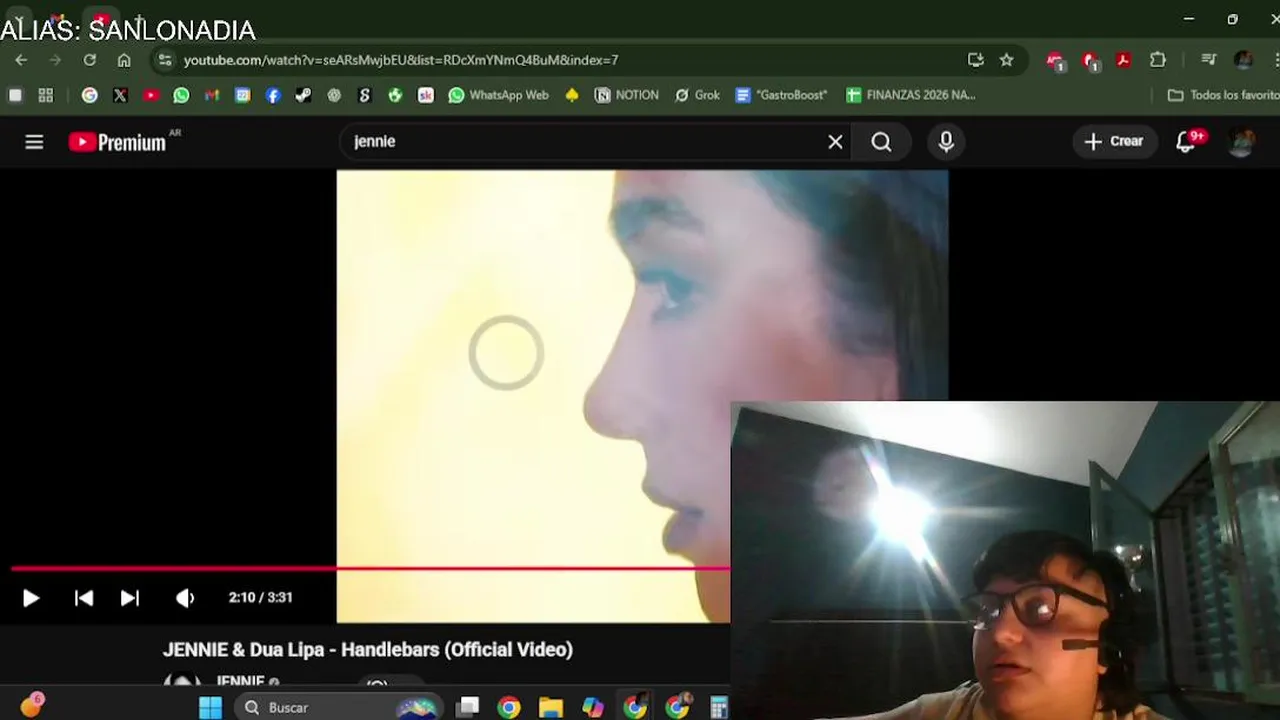Viewport: 1280px width, 720px height.
Task: Open the taskbar widget with badge 6
Action: pyautogui.click(x=31, y=706)
